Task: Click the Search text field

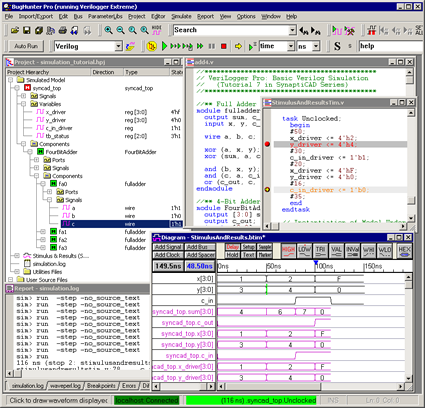Action: [231, 30]
